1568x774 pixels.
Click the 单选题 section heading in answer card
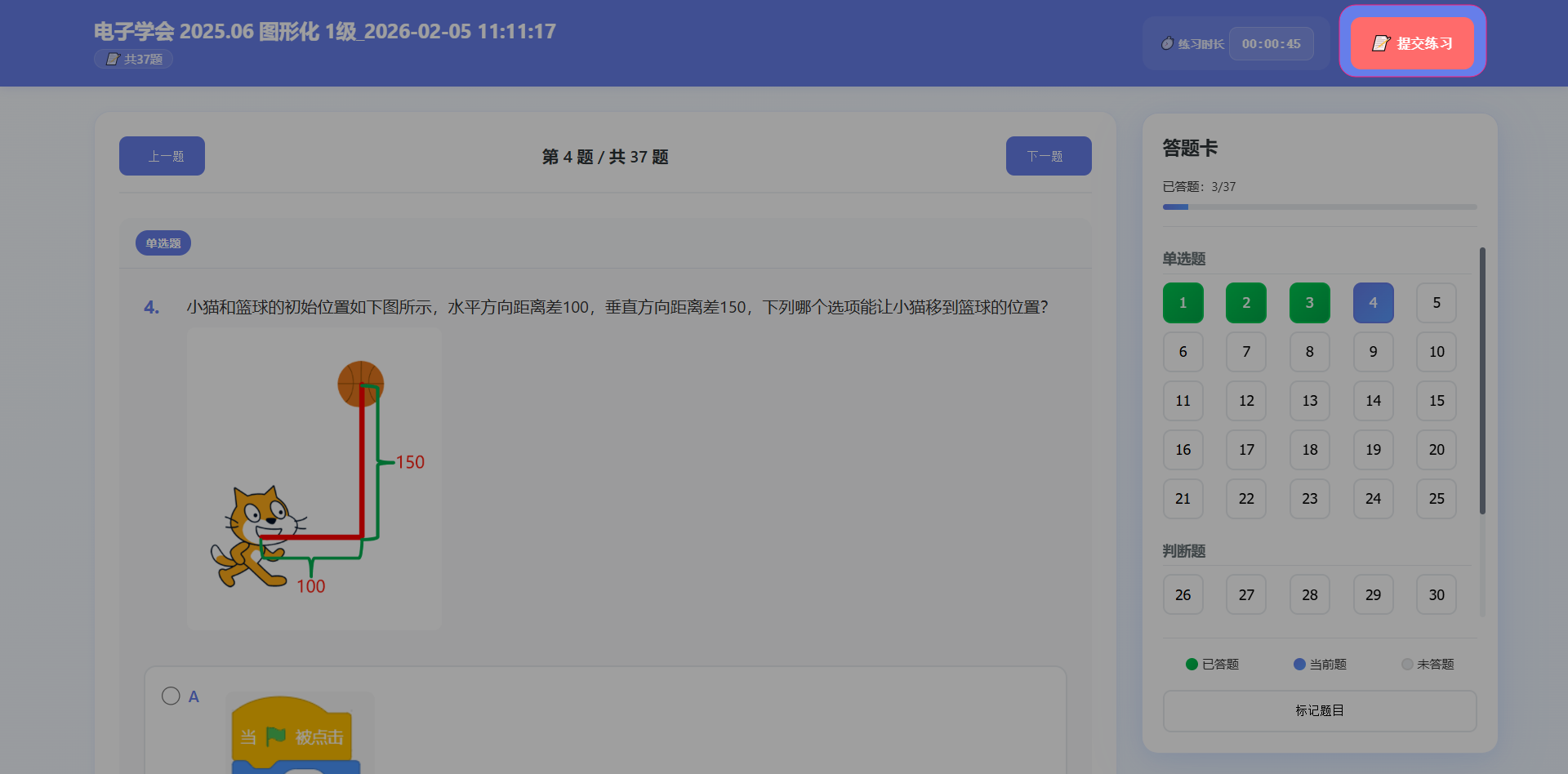[x=1184, y=259]
